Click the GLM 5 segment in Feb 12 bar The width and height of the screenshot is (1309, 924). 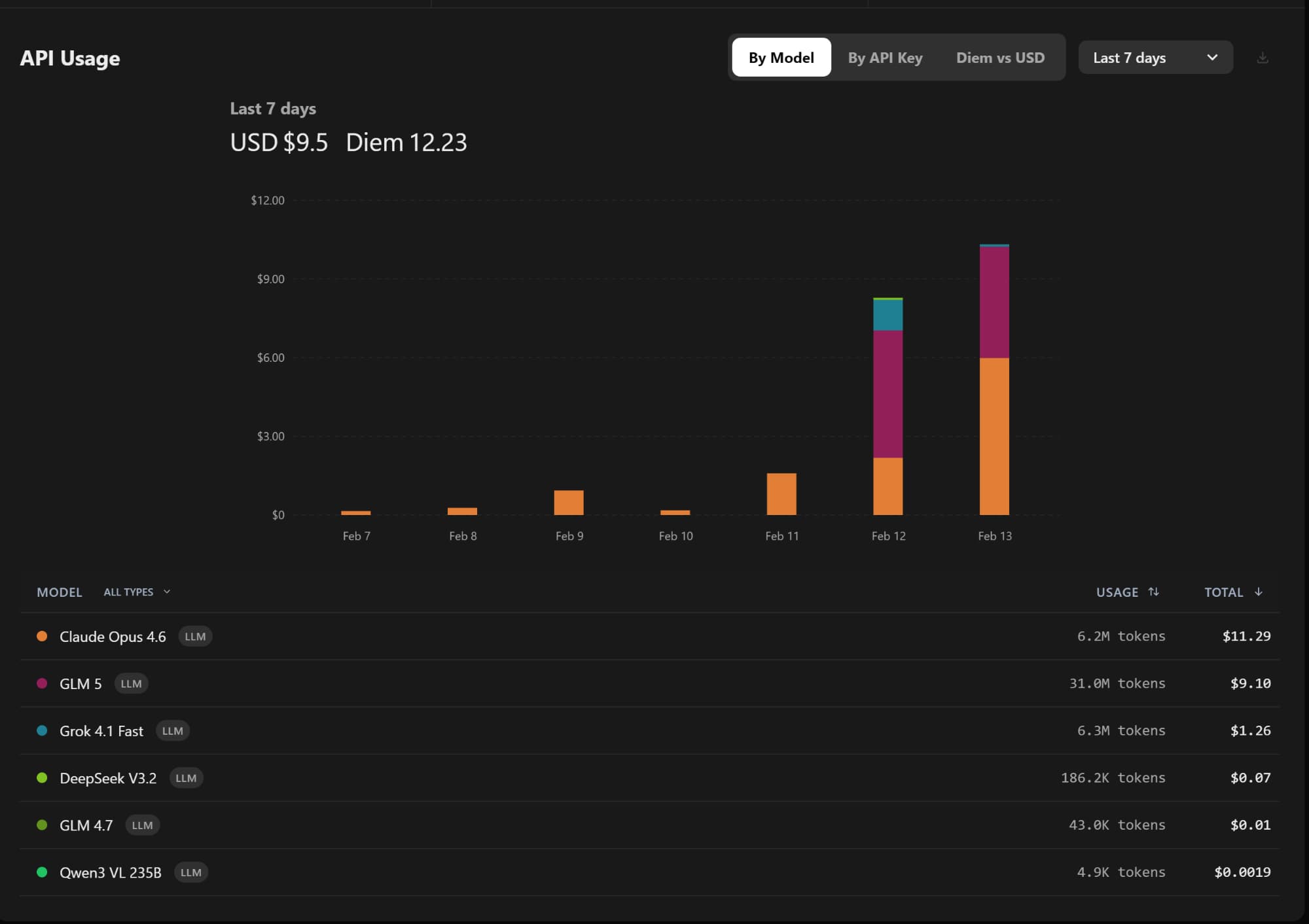click(888, 393)
